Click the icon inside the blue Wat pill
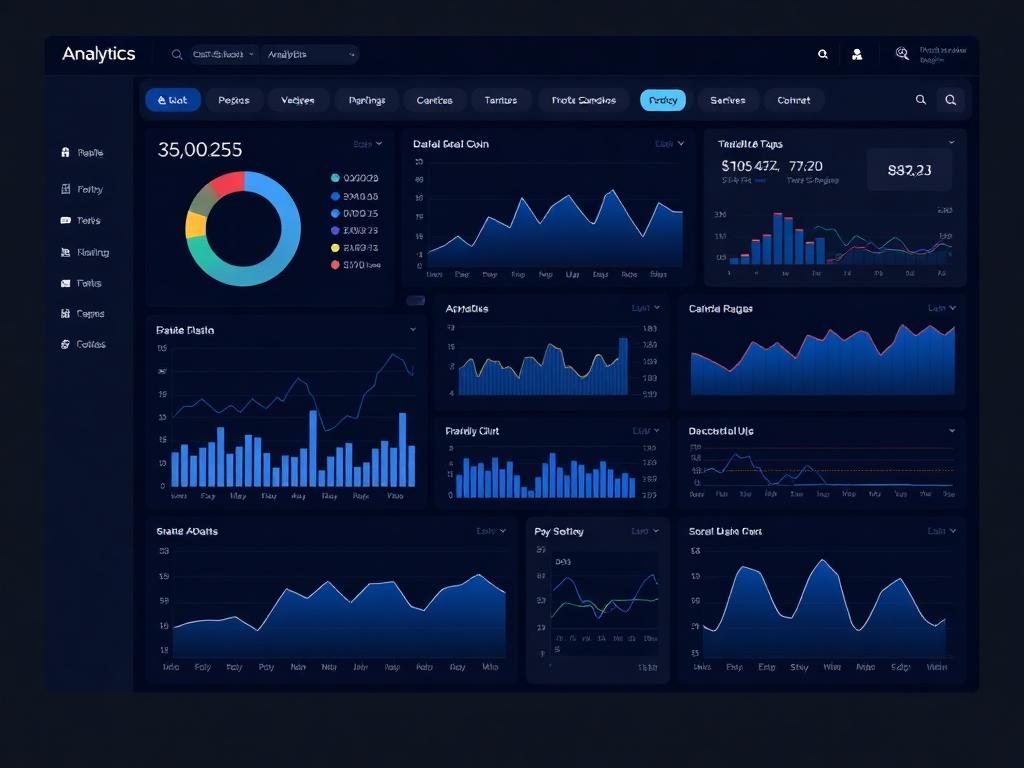 [161, 100]
